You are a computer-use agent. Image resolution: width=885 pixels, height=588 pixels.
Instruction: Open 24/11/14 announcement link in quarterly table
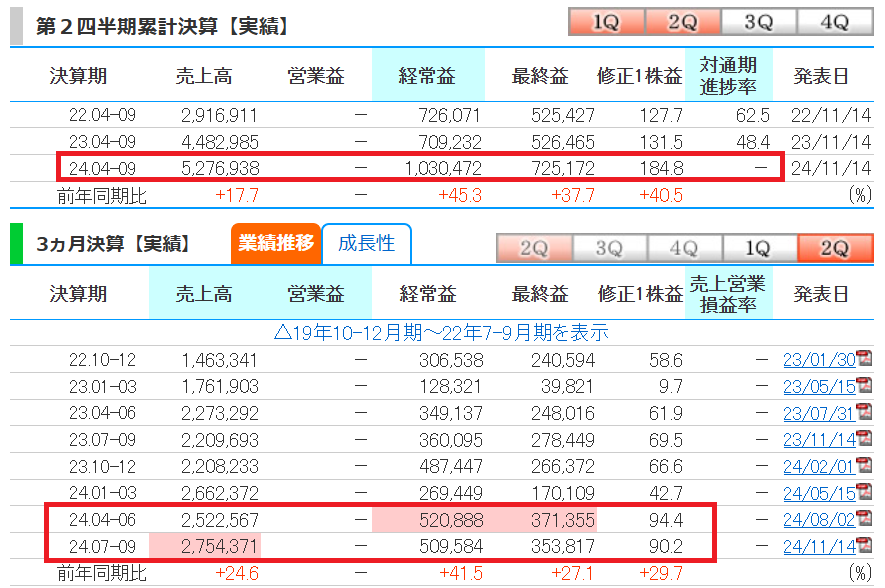tap(820, 546)
